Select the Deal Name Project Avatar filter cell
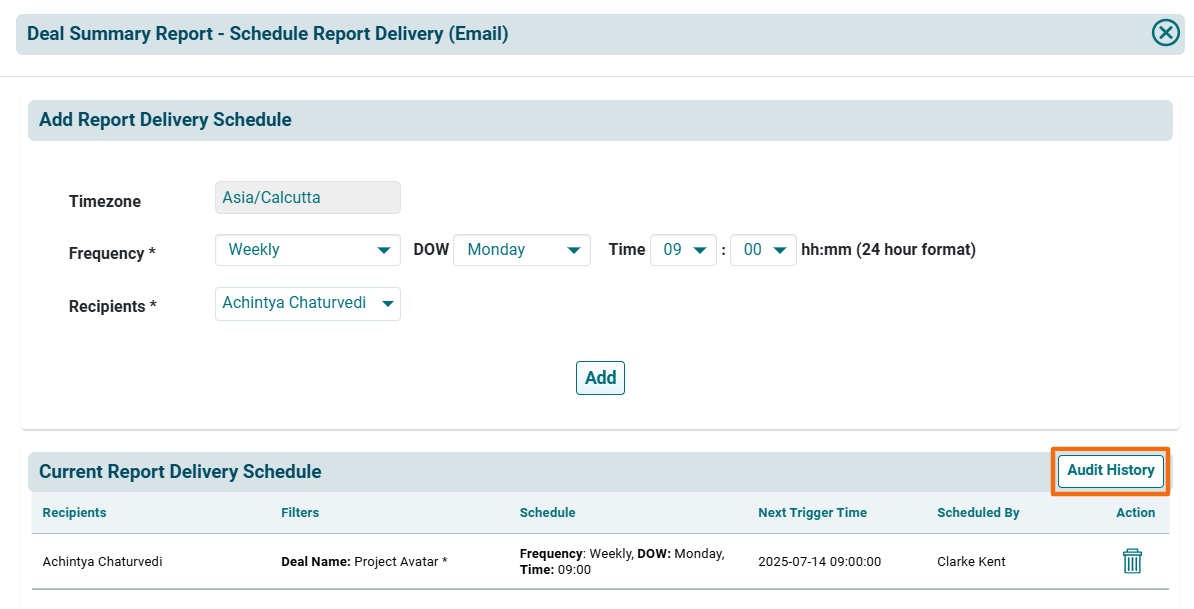 [364, 562]
